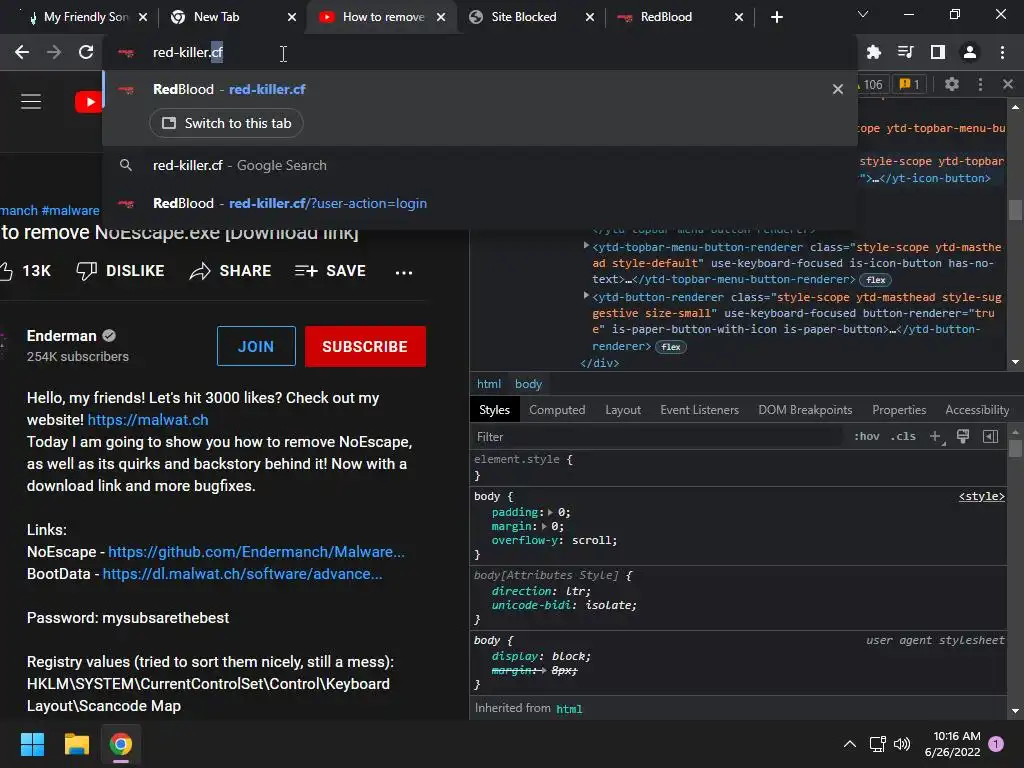Open the tab search chevron
Image resolution: width=1024 pixels, height=768 pixels.
click(x=863, y=14)
